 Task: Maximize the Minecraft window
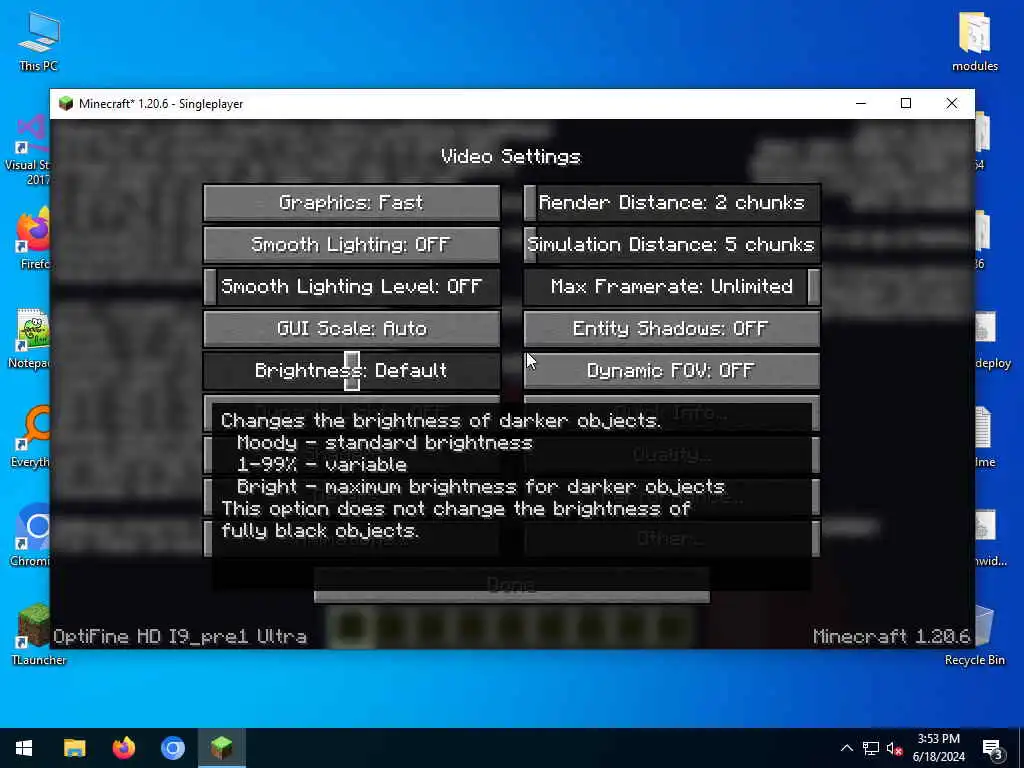(x=906, y=103)
